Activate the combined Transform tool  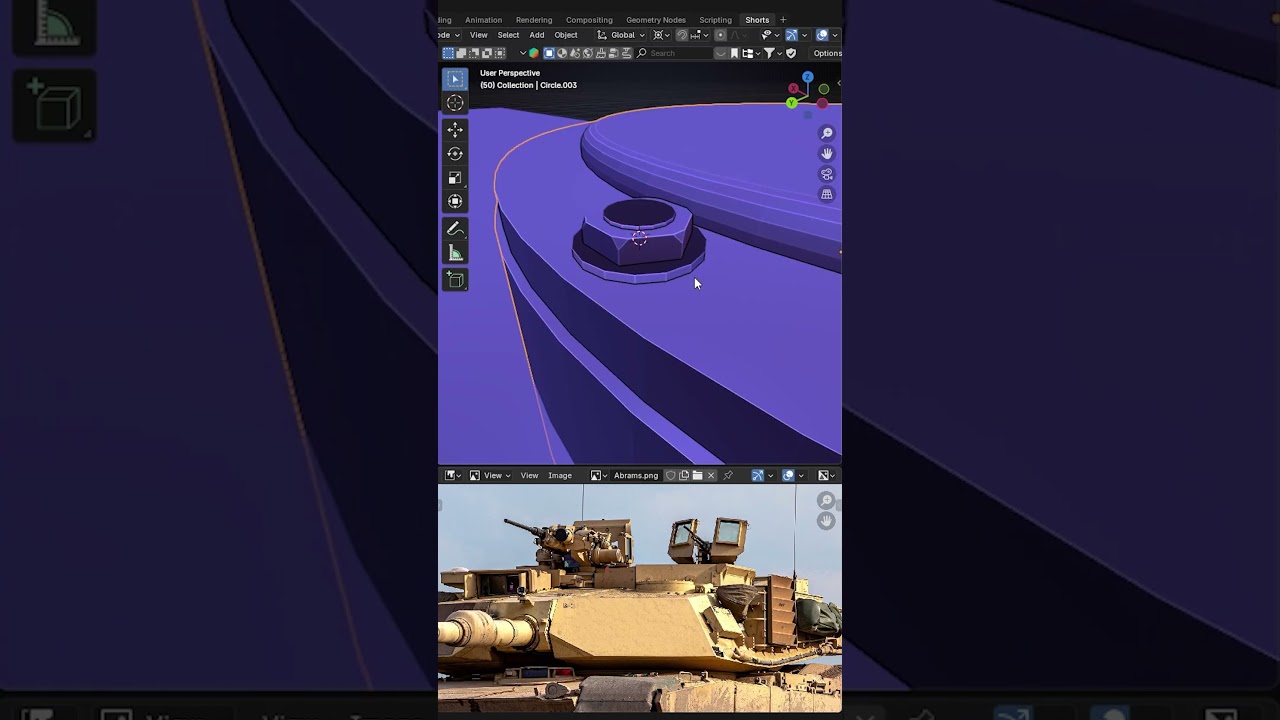(455, 202)
